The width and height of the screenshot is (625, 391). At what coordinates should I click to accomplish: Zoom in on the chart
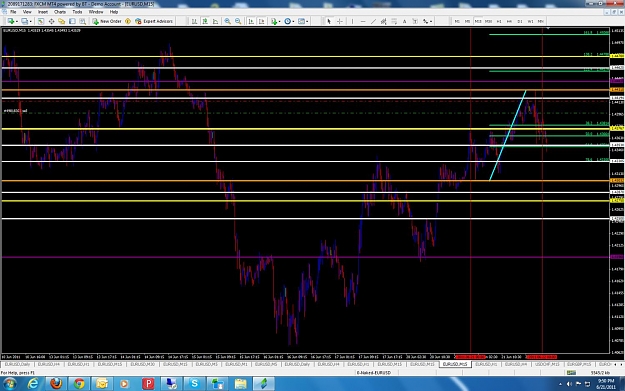pyautogui.click(x=227, y=21)
